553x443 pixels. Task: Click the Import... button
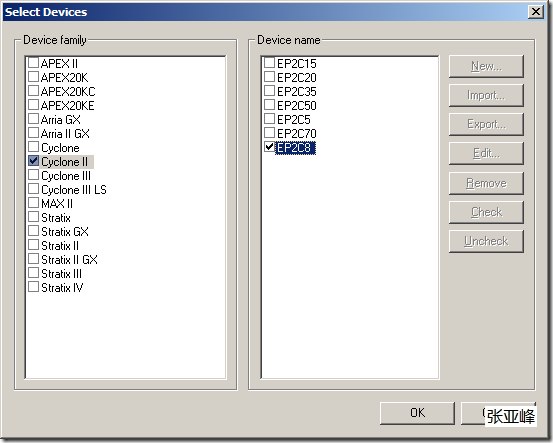click(486, 95)
